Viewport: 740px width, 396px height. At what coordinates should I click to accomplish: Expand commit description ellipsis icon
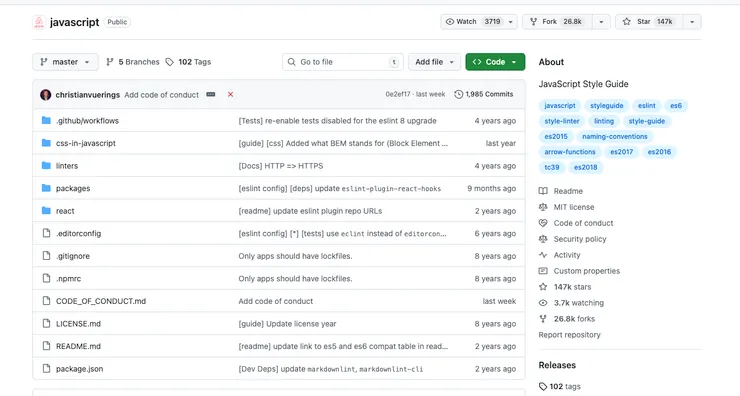point(210,94)
